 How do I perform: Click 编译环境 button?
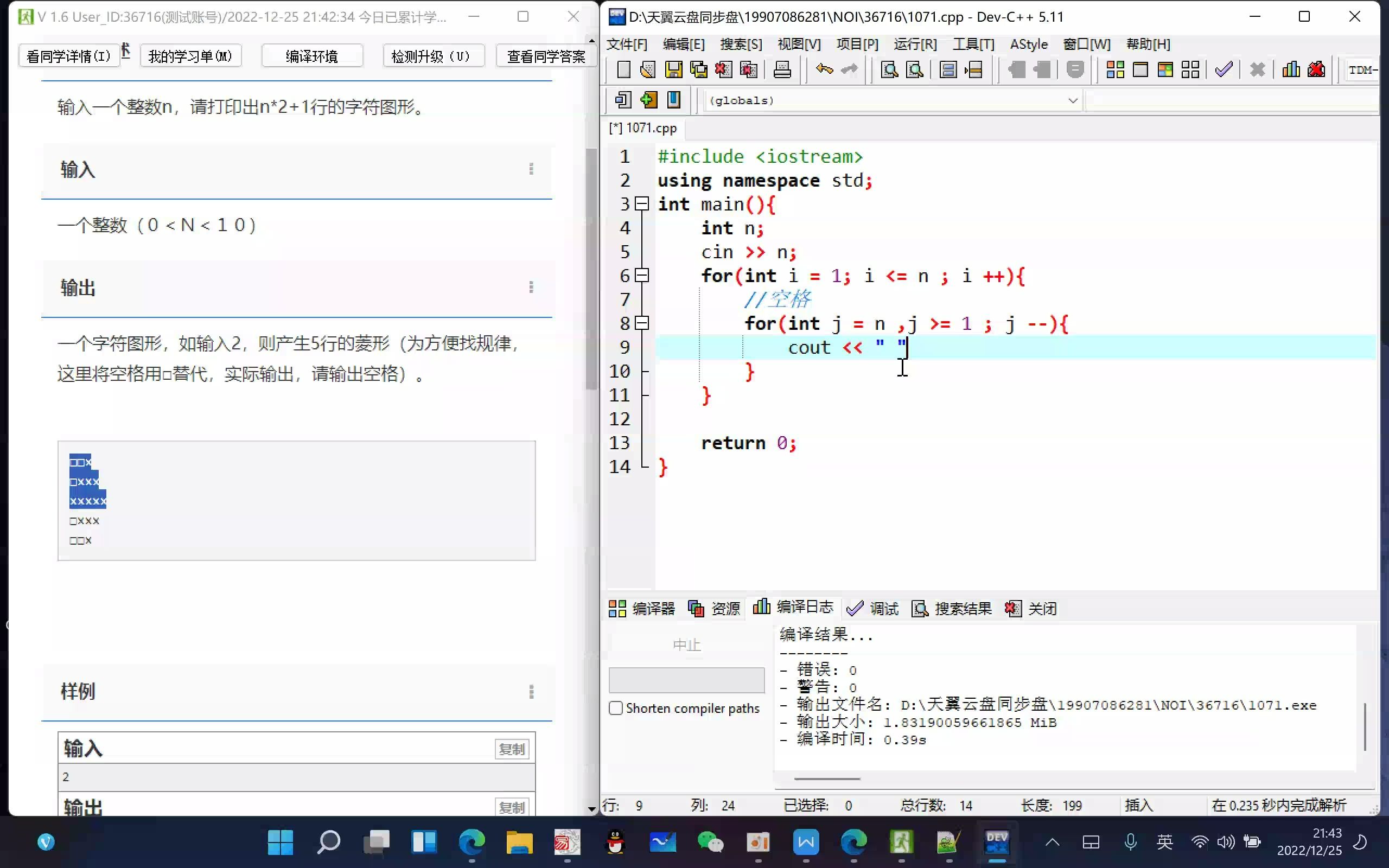(311, 55)
